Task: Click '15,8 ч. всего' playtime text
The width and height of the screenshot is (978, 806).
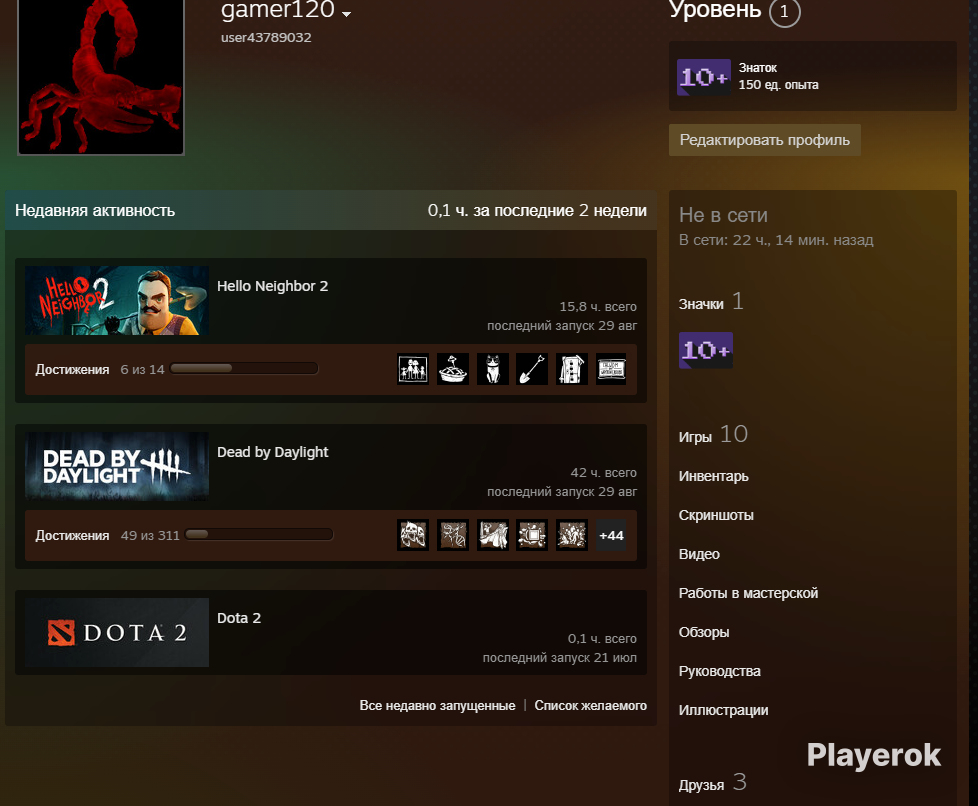Action: point(598,307)
